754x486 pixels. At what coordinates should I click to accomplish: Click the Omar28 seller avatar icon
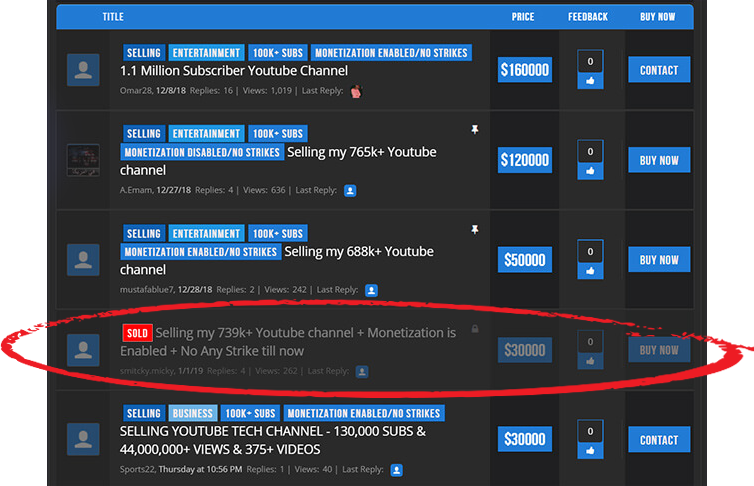(x=83, y=70)
